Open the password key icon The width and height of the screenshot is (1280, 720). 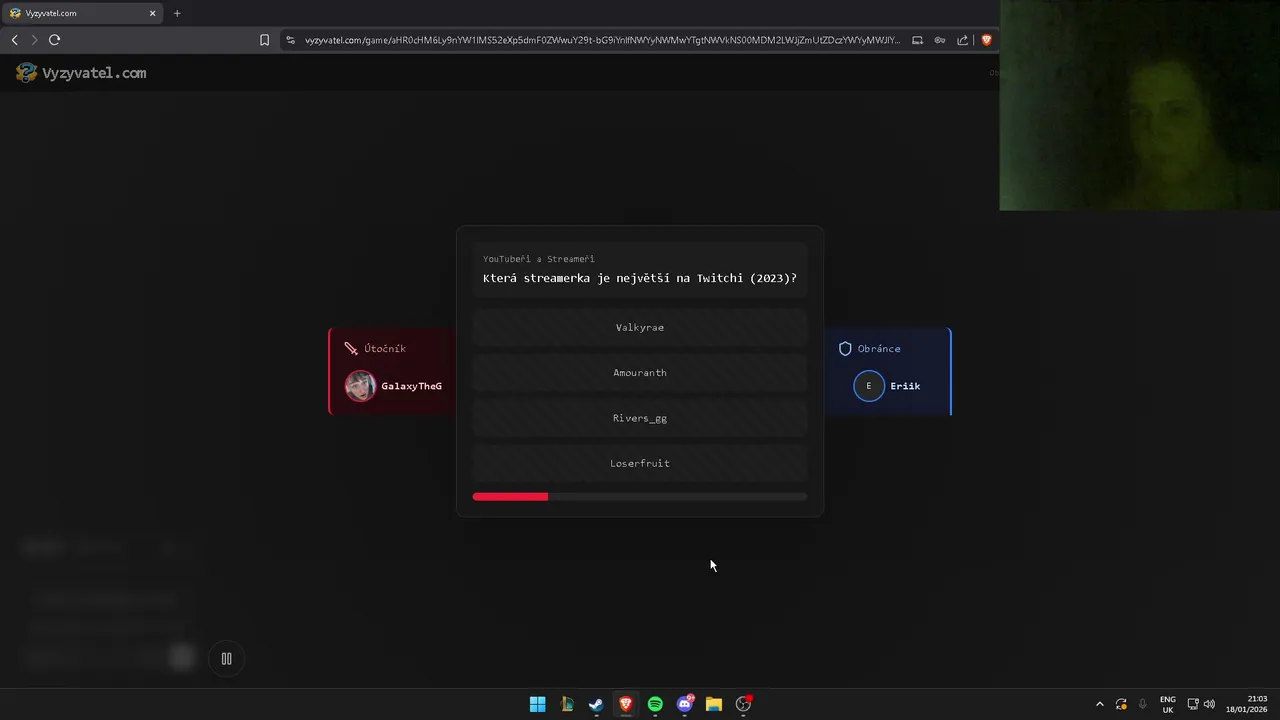tap(940, 40)
